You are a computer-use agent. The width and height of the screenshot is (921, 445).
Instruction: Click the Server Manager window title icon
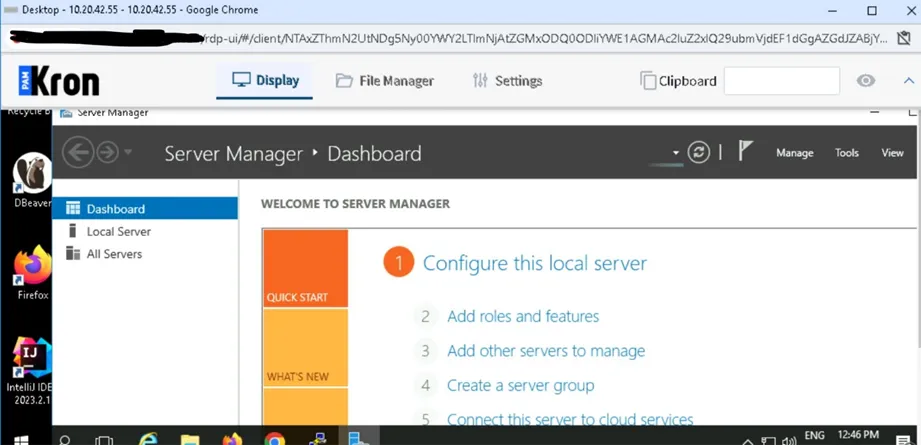point(66,112)
